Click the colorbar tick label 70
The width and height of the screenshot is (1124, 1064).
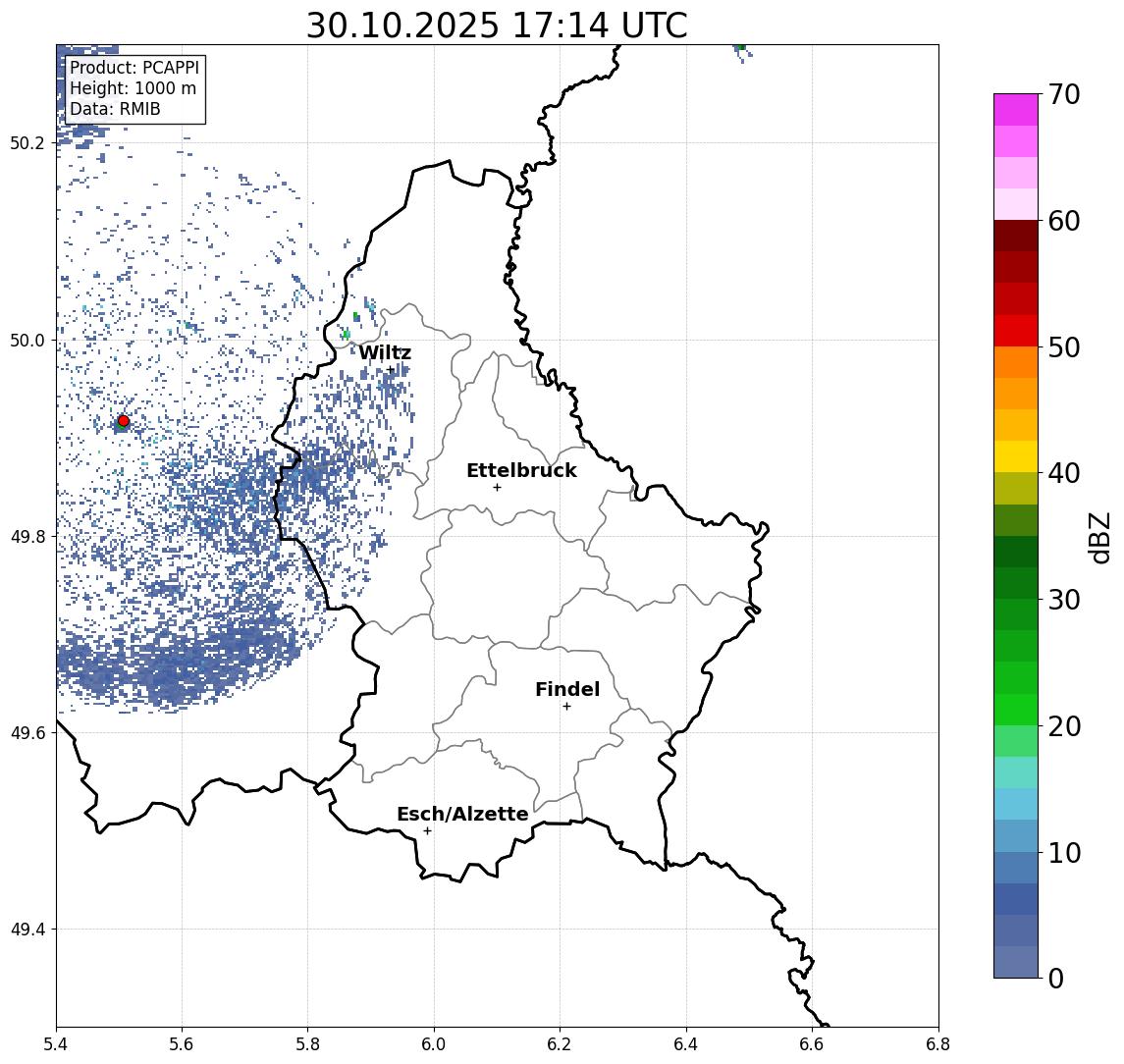pos(1064,94)
